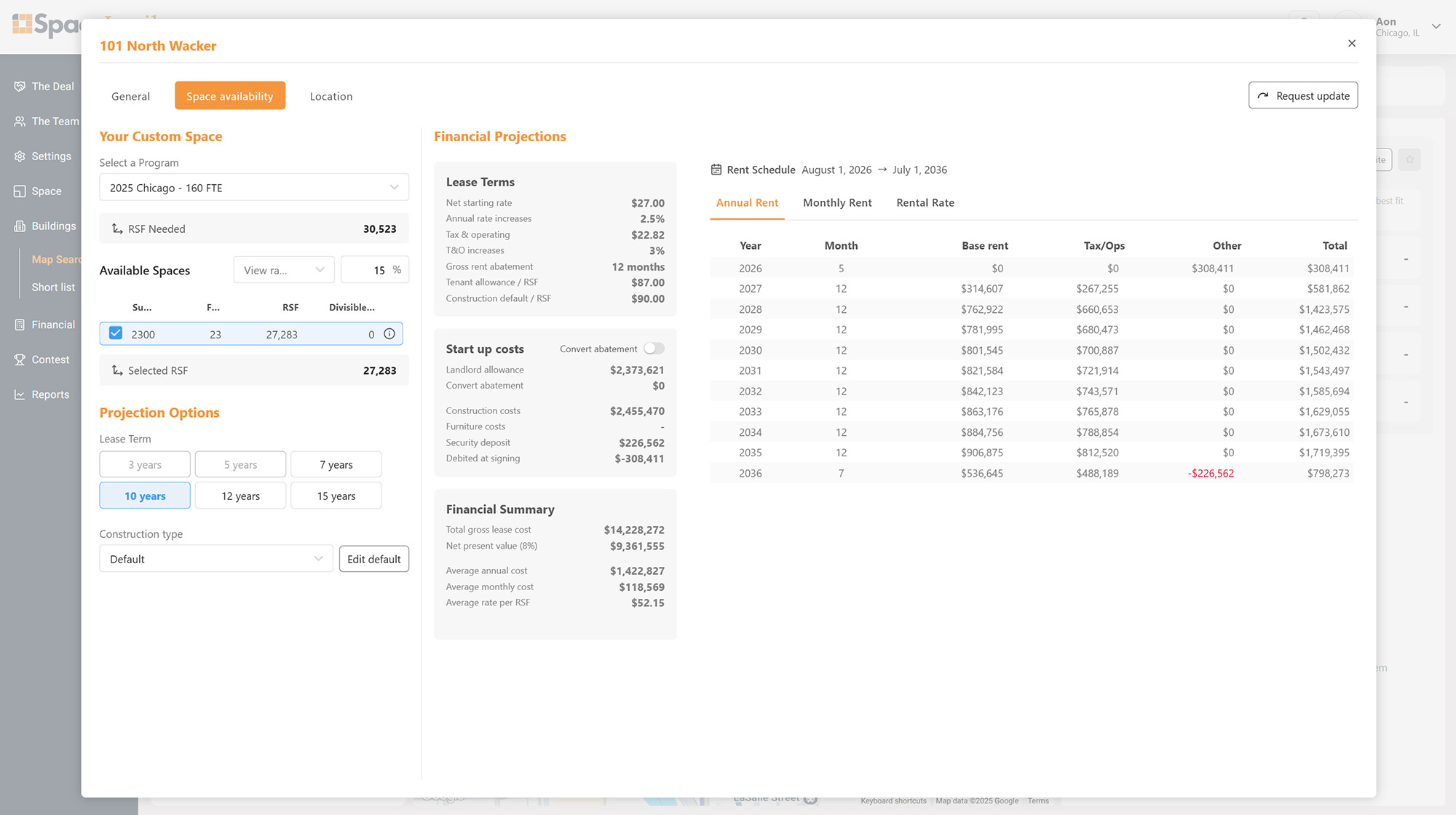Click the Edit default button
Screen dimensions: 1456x815
[373, 559]
